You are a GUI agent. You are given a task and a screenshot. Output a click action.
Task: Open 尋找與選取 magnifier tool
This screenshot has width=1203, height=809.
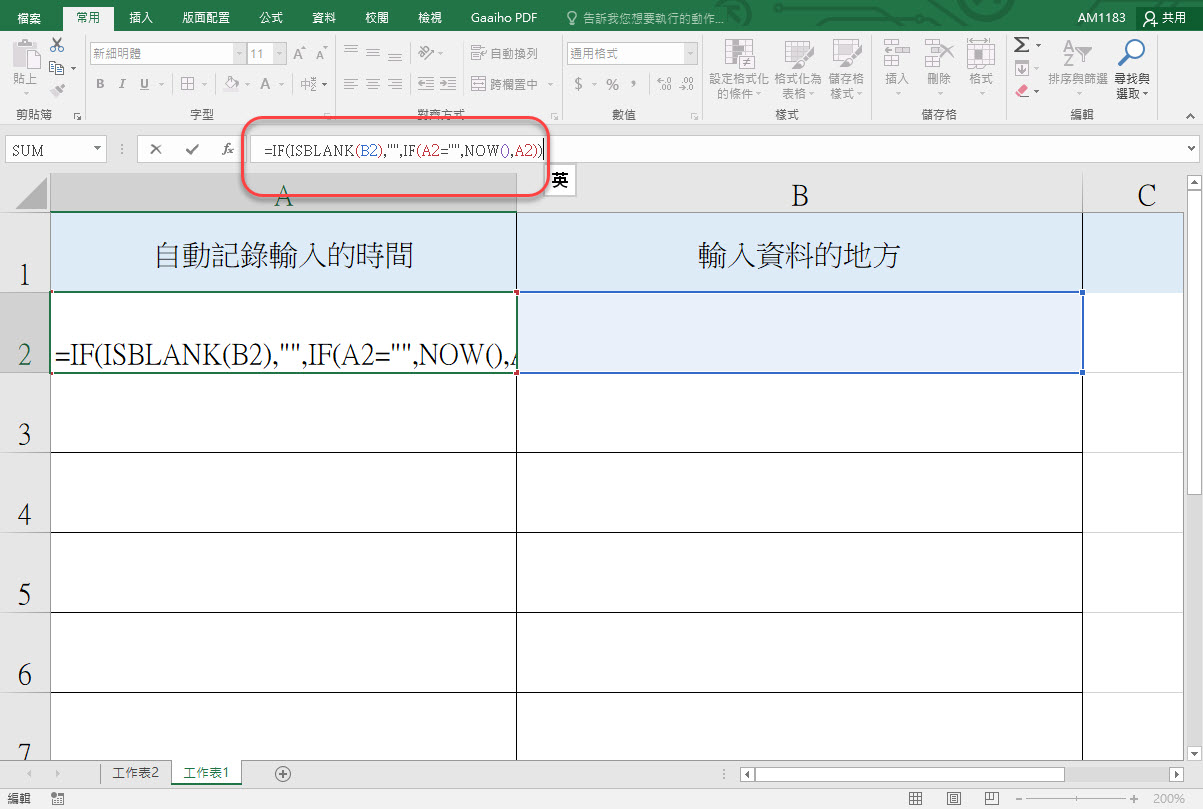1132,68
